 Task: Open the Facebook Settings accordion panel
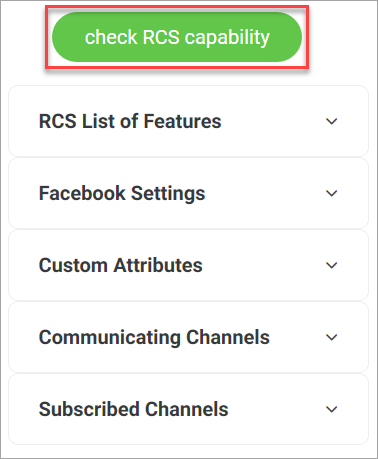(x=188, y=193)
